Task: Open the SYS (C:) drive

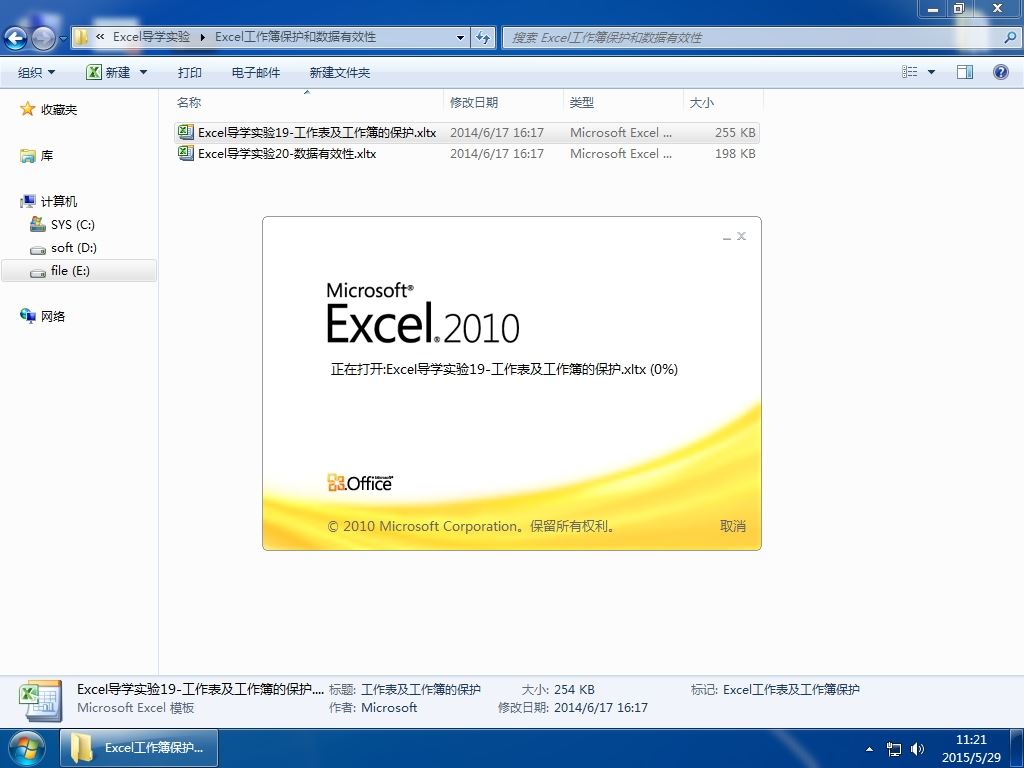Action: [63, 225]
